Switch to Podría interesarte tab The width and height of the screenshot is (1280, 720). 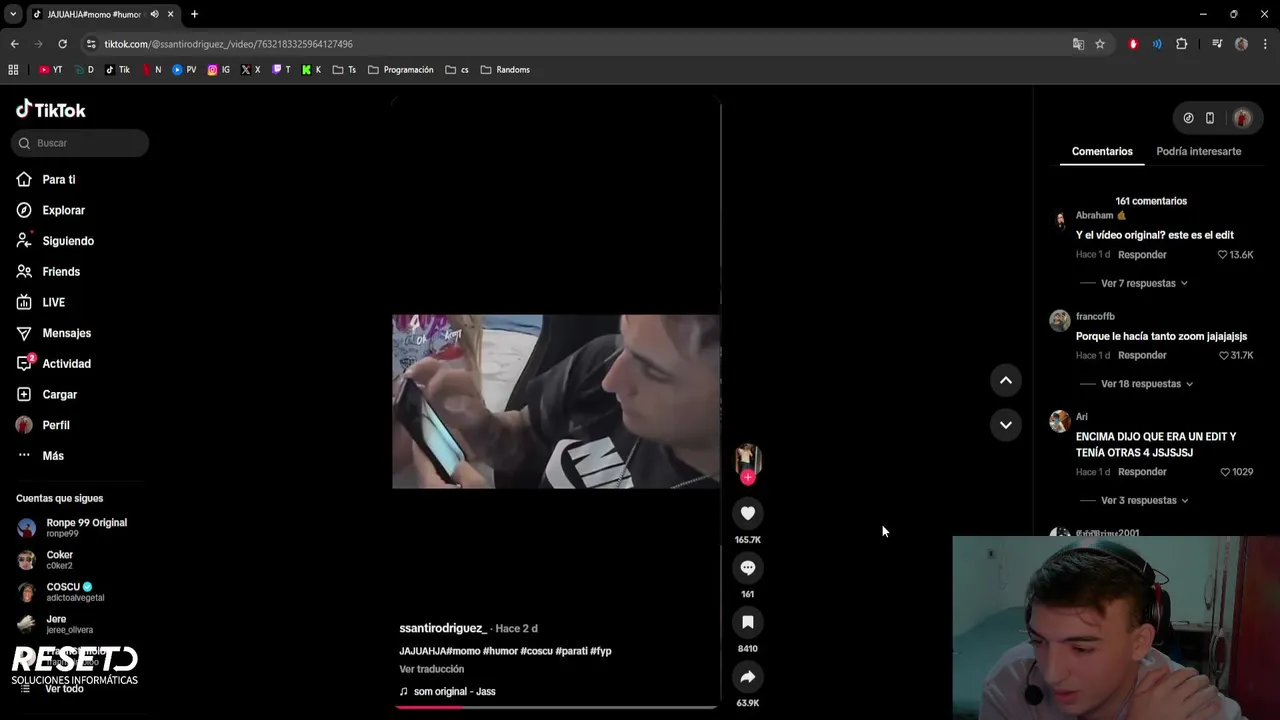point(1198,151)
